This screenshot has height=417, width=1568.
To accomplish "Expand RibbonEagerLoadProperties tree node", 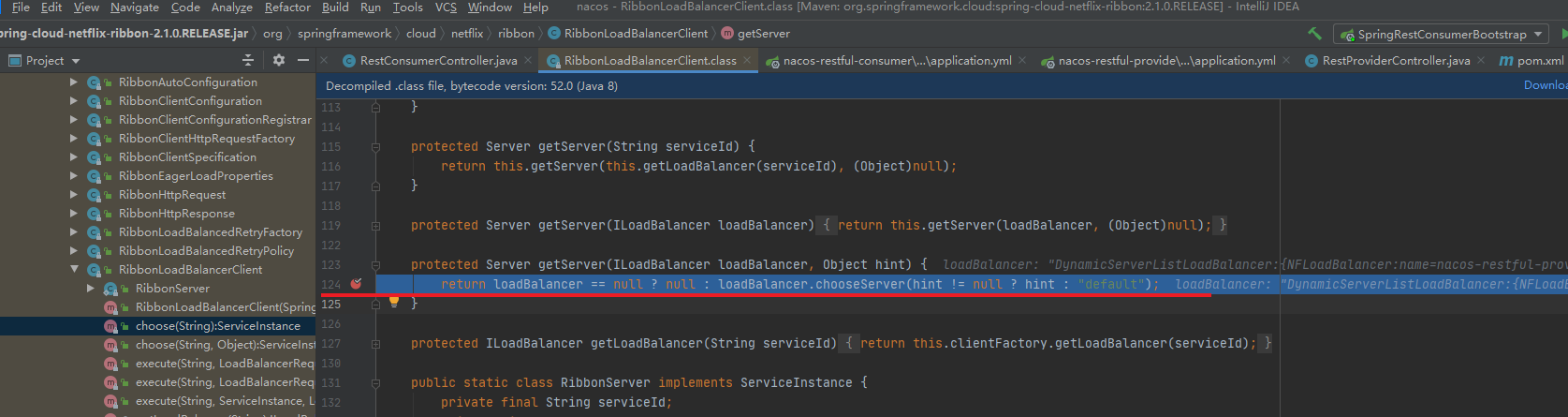I will (74, 176).
